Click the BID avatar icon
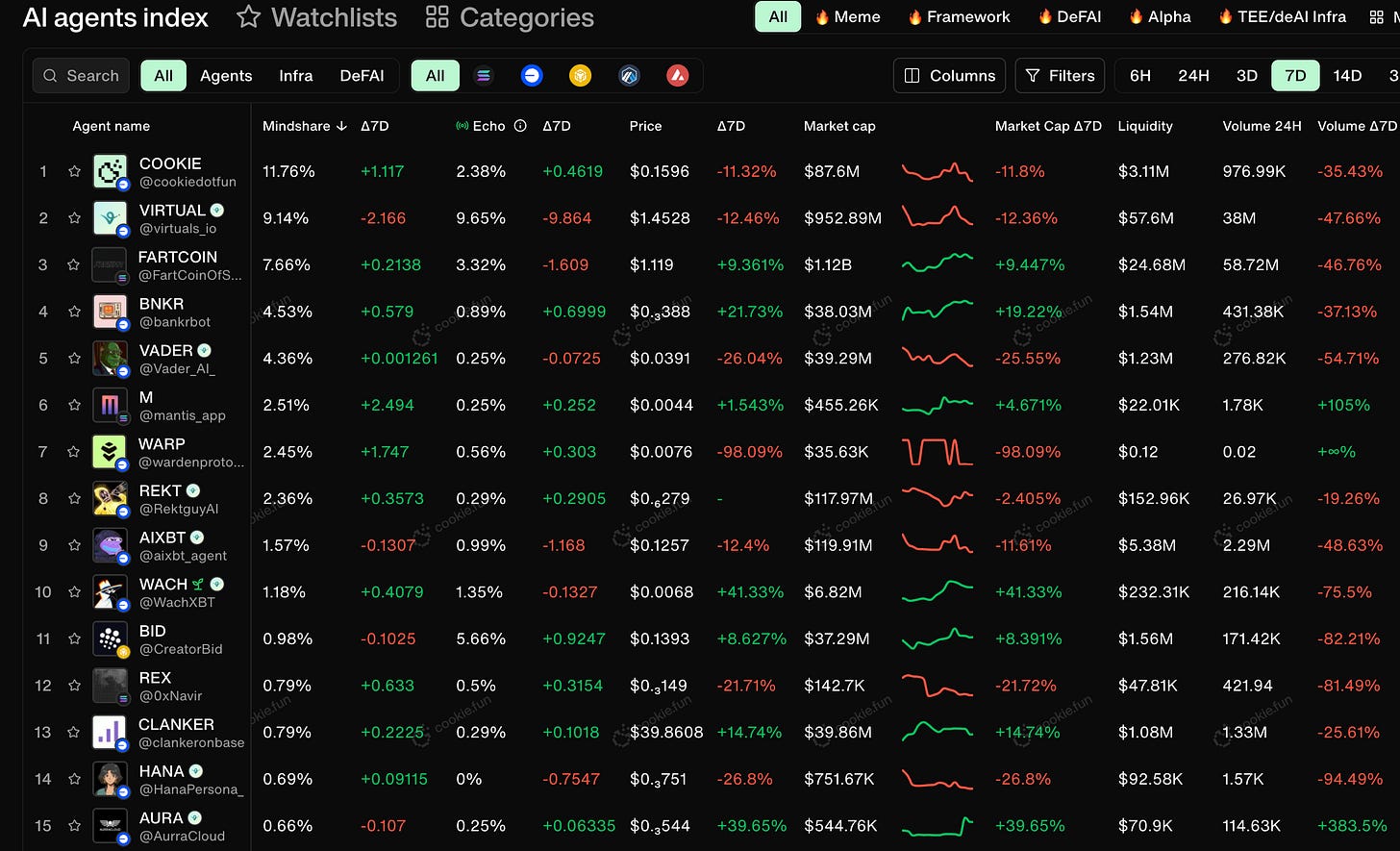Screen dimensions: 1400x851 tap(111, 638)
